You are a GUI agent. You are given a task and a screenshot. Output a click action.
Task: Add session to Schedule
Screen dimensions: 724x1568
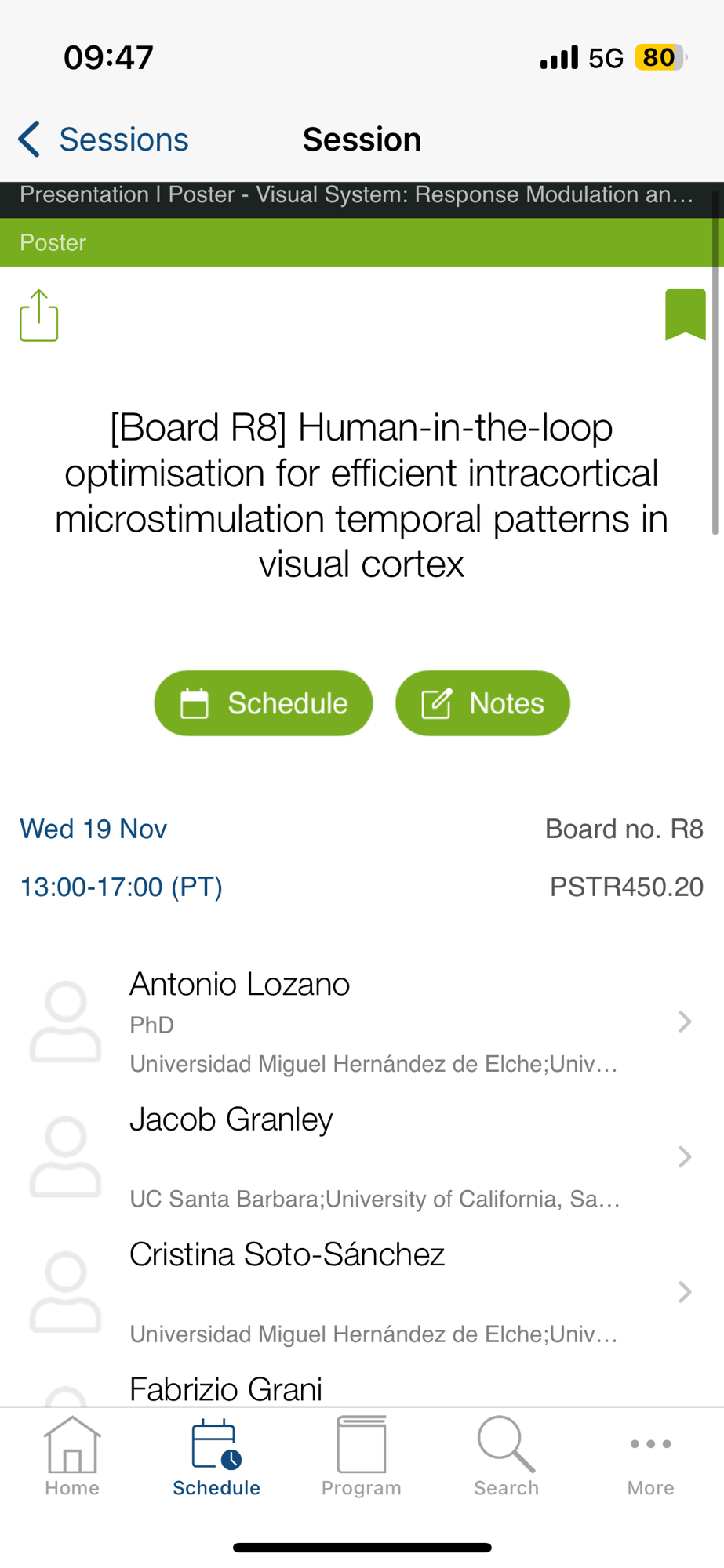(264, 703)
